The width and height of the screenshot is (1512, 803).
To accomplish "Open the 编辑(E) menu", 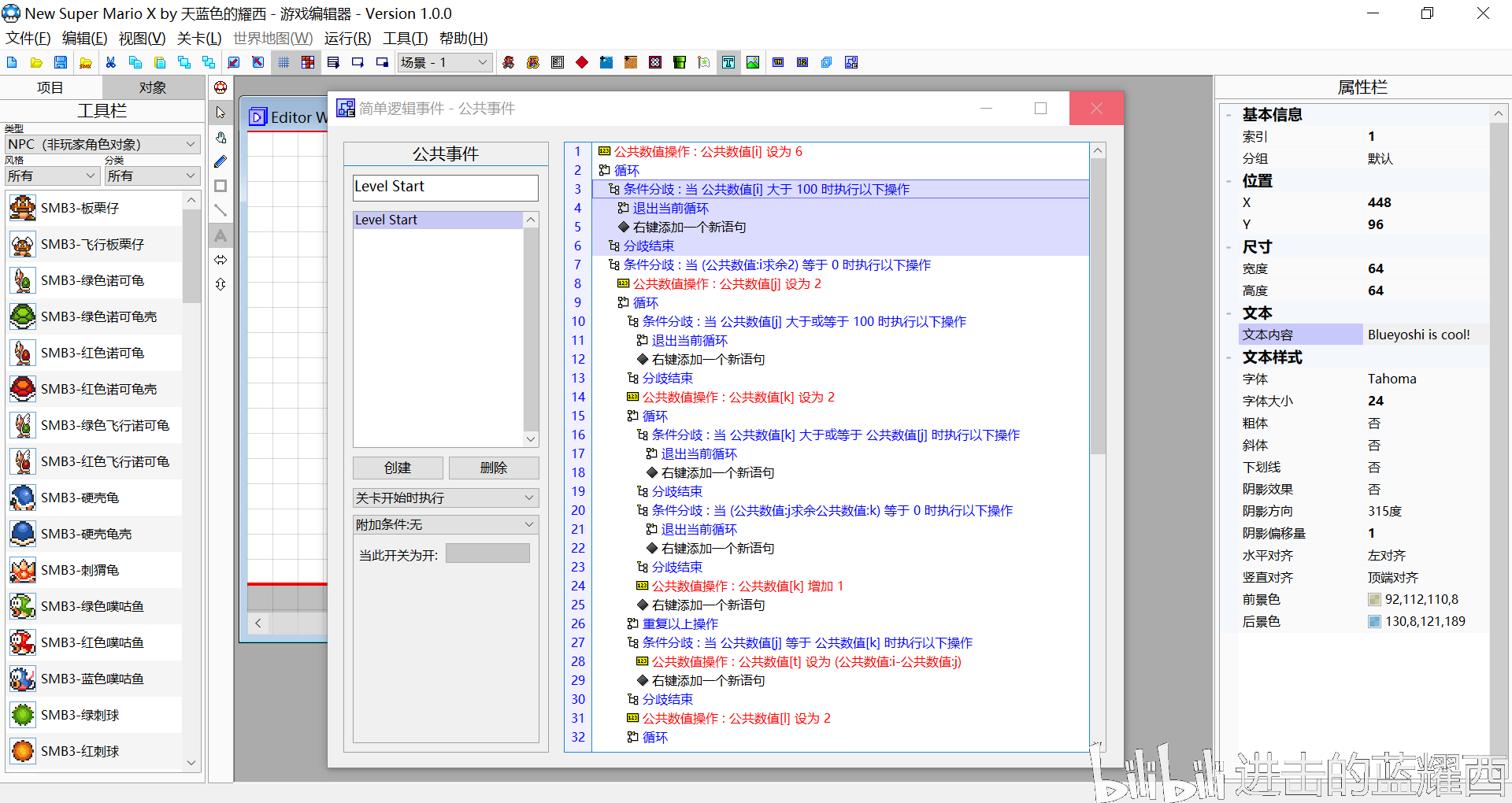I will (84, 39).
